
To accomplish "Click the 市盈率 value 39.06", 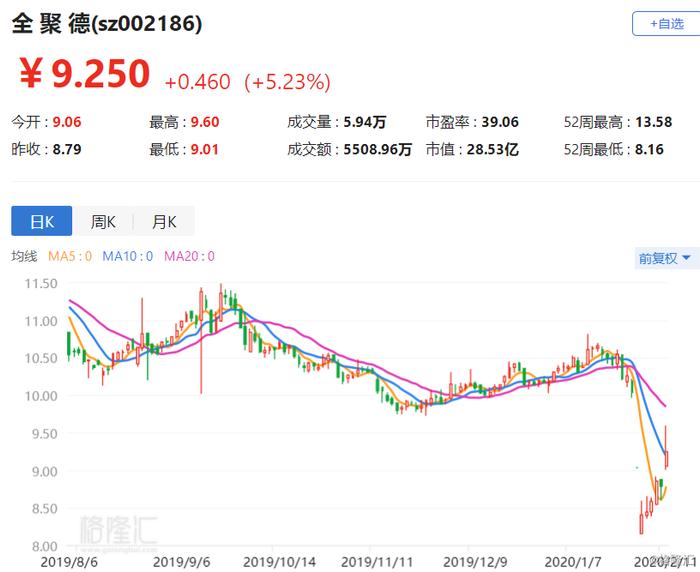I will pyautogui.click(x=500, y=122).
